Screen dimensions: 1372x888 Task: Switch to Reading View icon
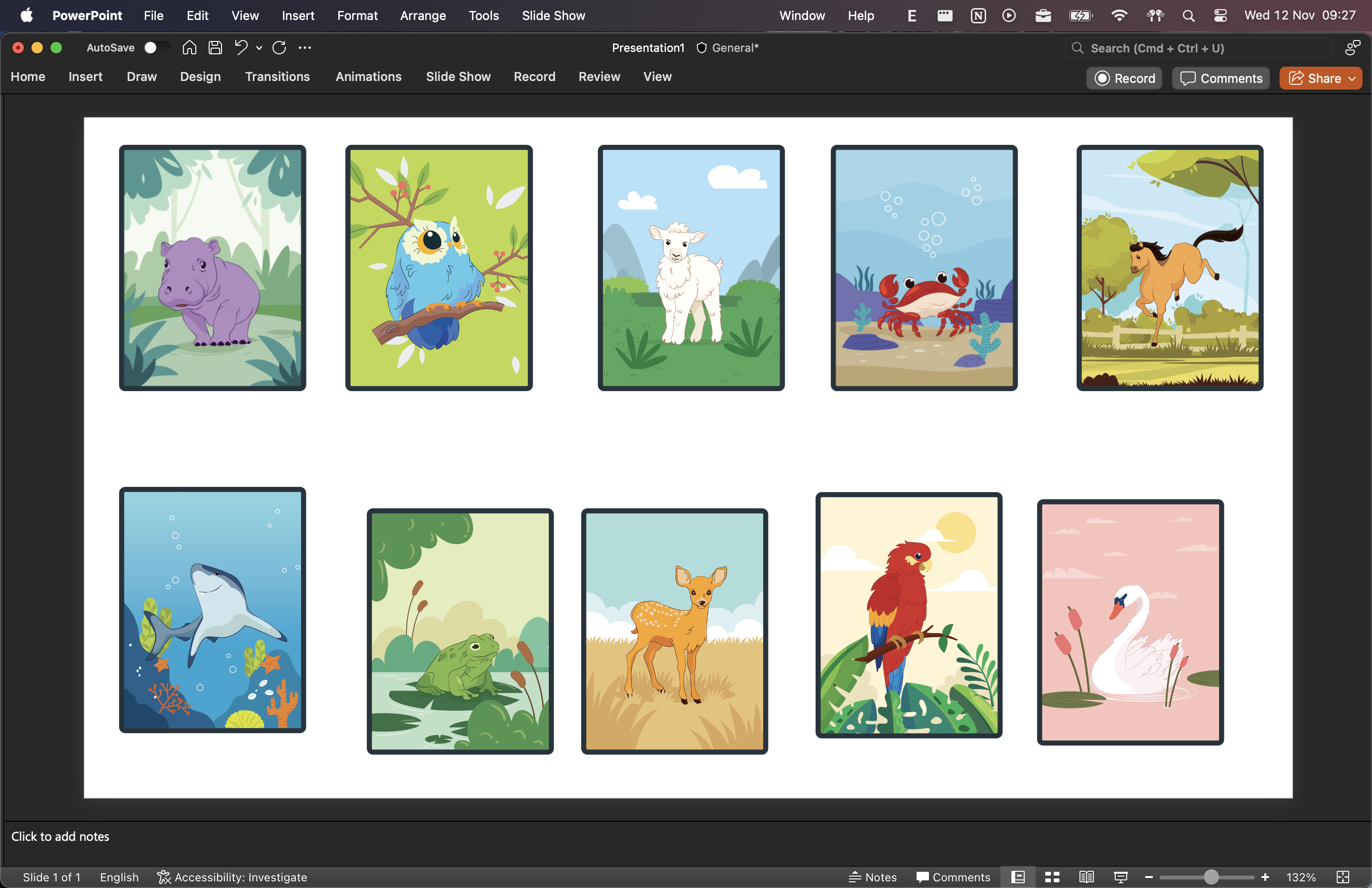click(x=1086, y=877)
